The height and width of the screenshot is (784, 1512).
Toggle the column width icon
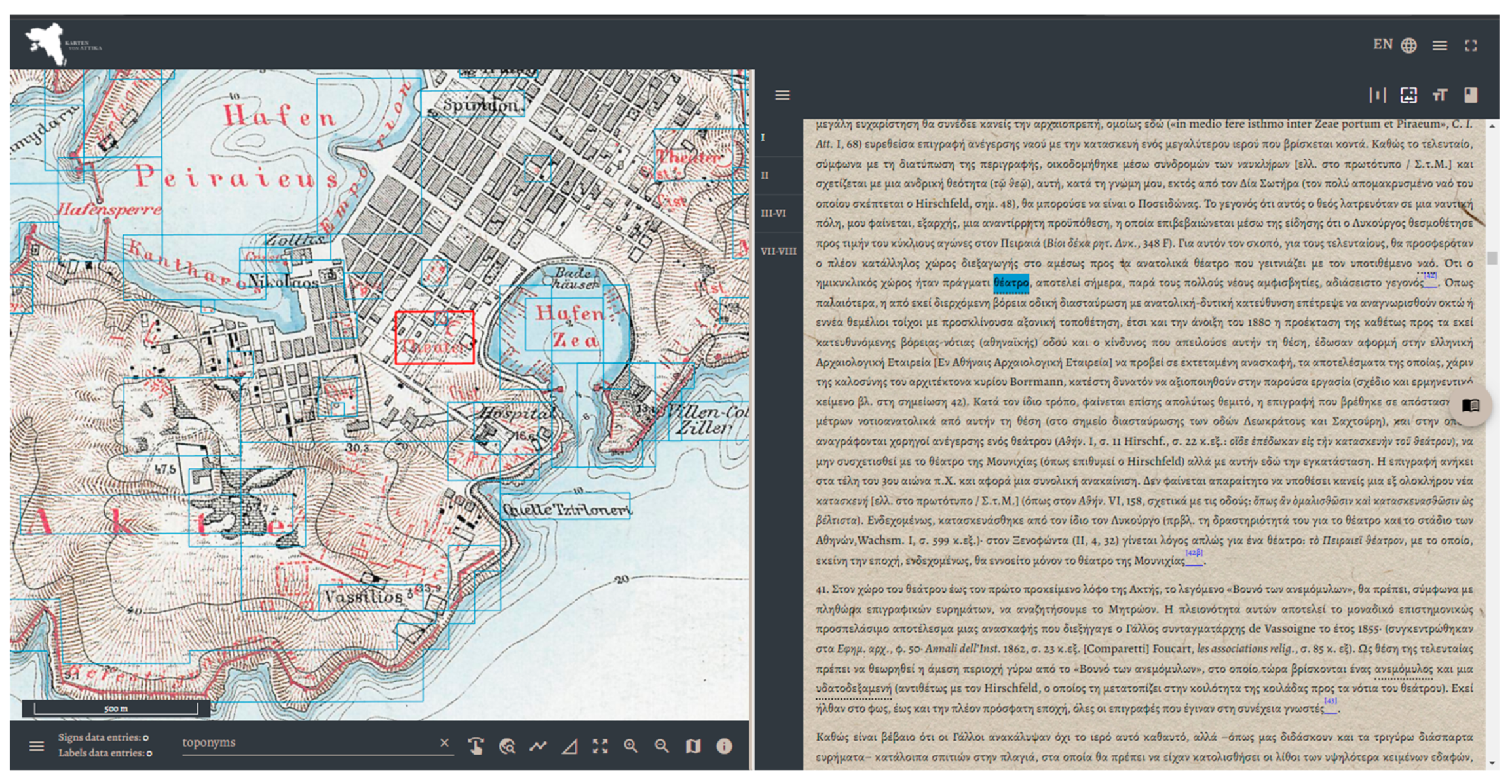(1377, 96)
